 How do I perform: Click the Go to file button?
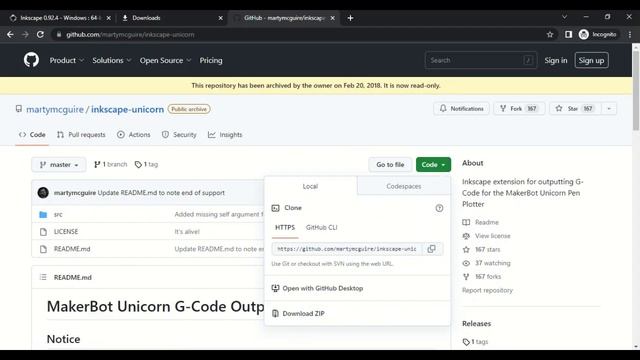390,164
